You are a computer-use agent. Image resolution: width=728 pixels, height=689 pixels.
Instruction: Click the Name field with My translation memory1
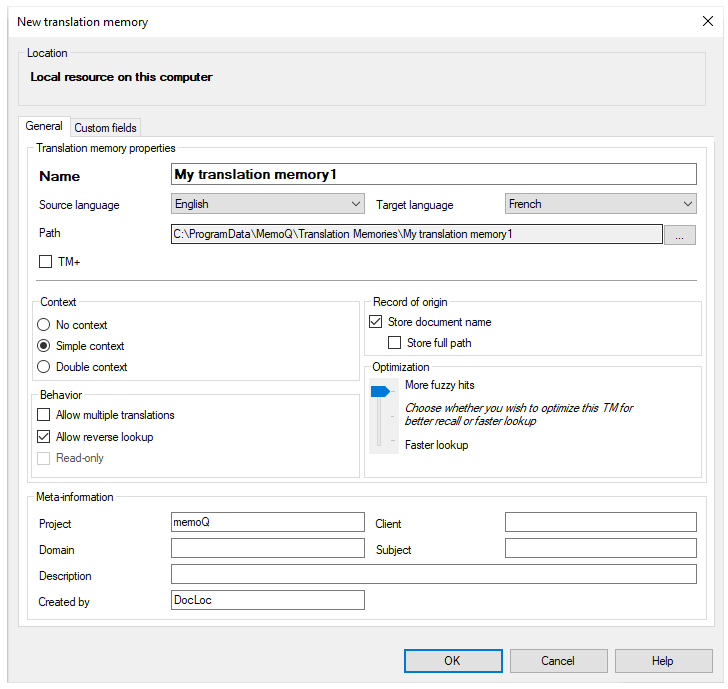pyautogui.click(x=434, y=174)
